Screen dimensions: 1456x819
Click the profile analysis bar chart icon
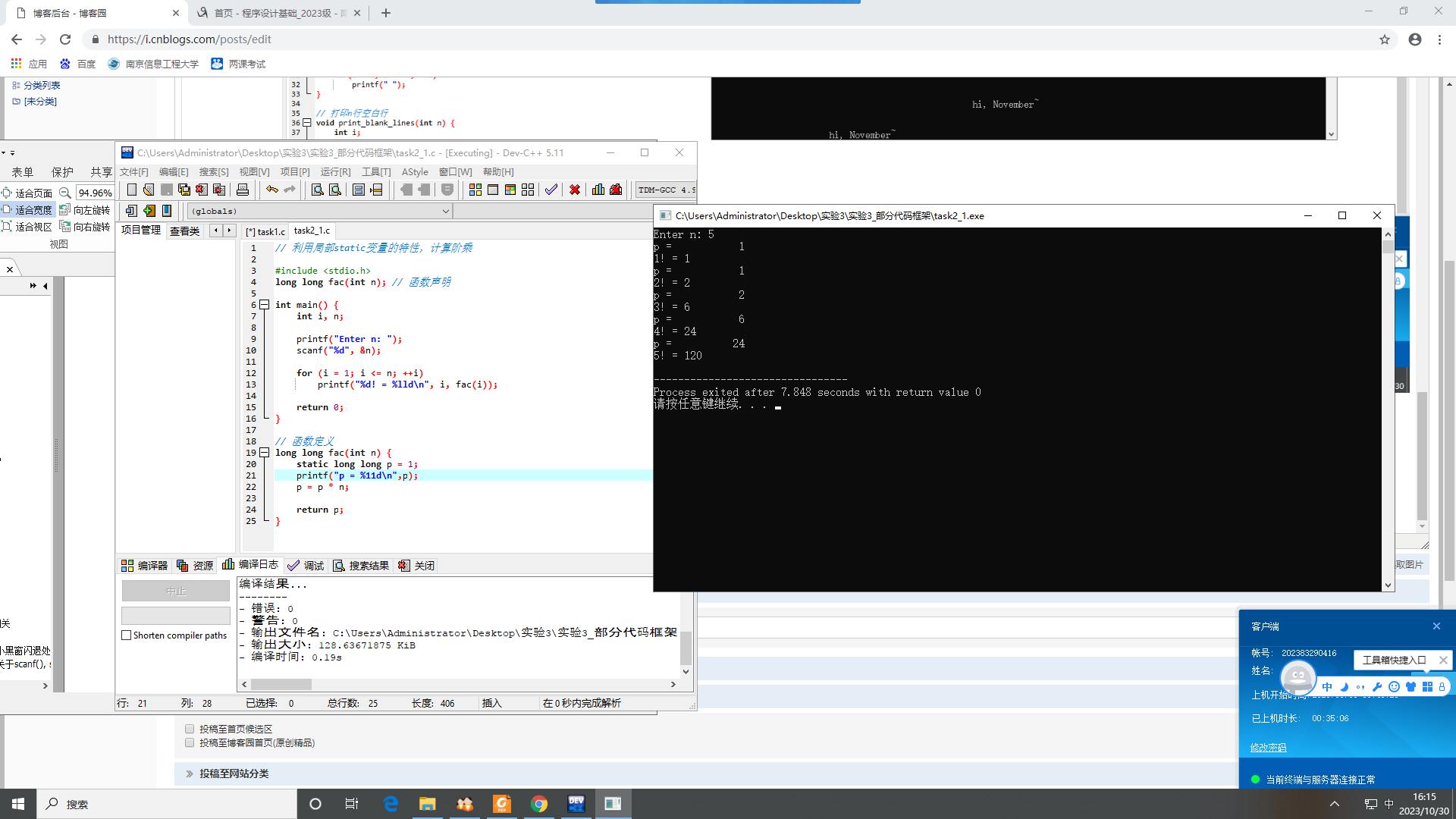coord(598,190)
